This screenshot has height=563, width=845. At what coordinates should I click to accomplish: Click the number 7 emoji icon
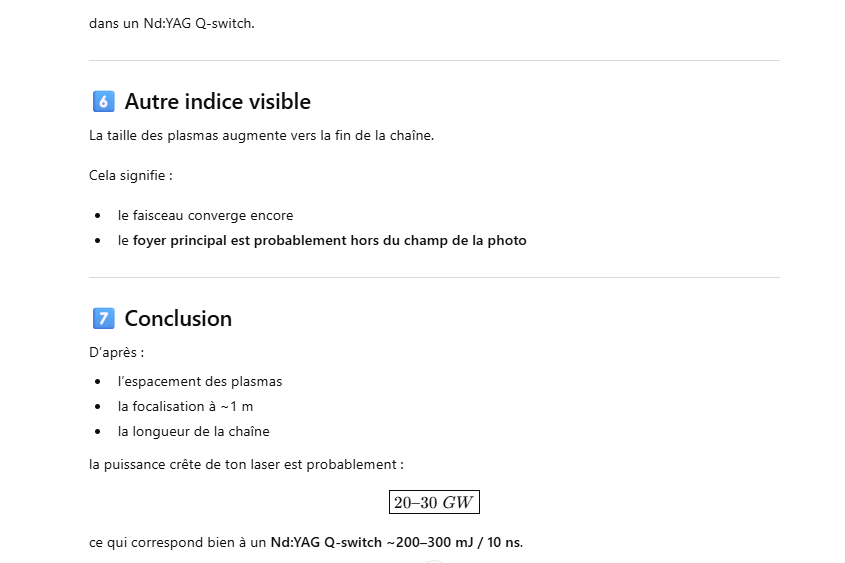(102, 318)
